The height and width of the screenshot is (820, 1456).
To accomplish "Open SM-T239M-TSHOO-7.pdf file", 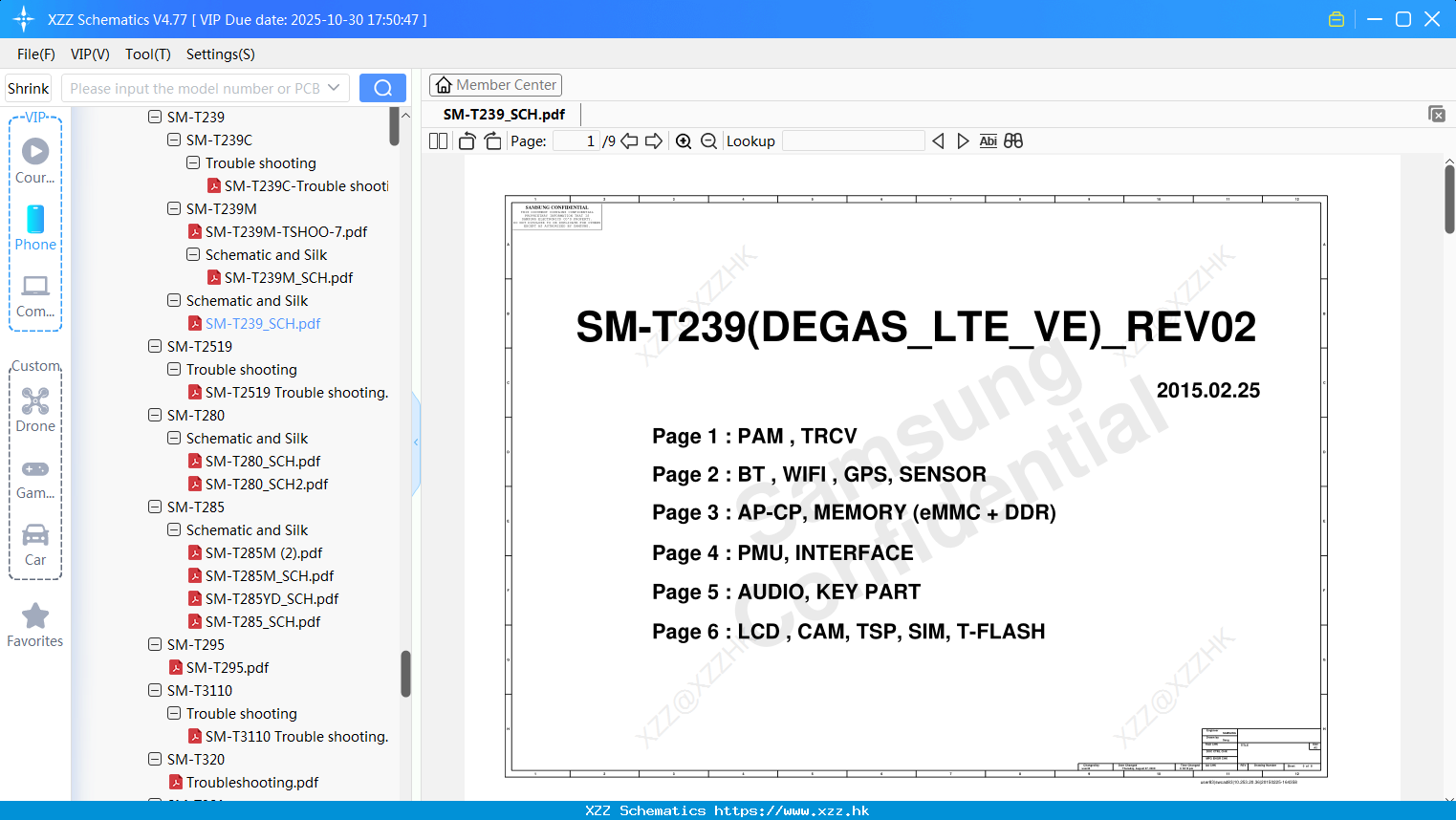I will [286, 231].
